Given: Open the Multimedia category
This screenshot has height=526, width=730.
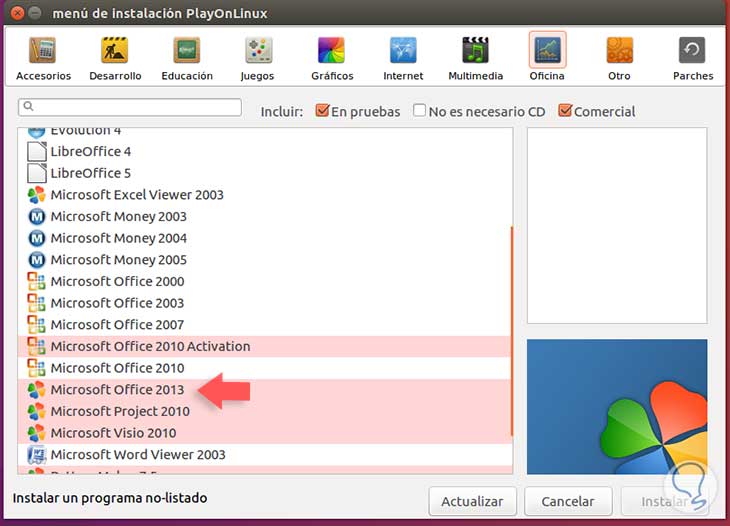Looking at the screenshot, I should [x=475, y=59].
